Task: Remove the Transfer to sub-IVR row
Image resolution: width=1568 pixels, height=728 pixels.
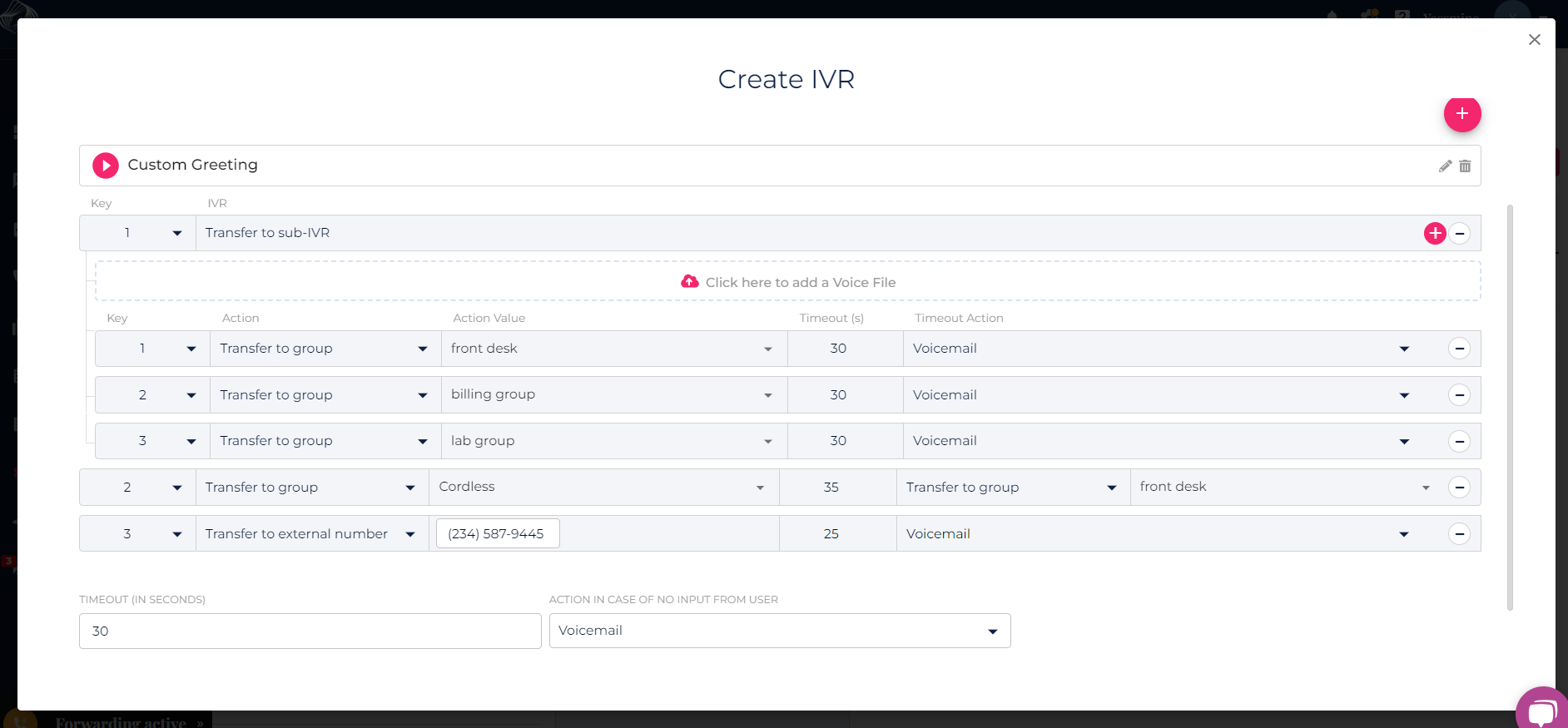Action: click(x=1459, y=234)
